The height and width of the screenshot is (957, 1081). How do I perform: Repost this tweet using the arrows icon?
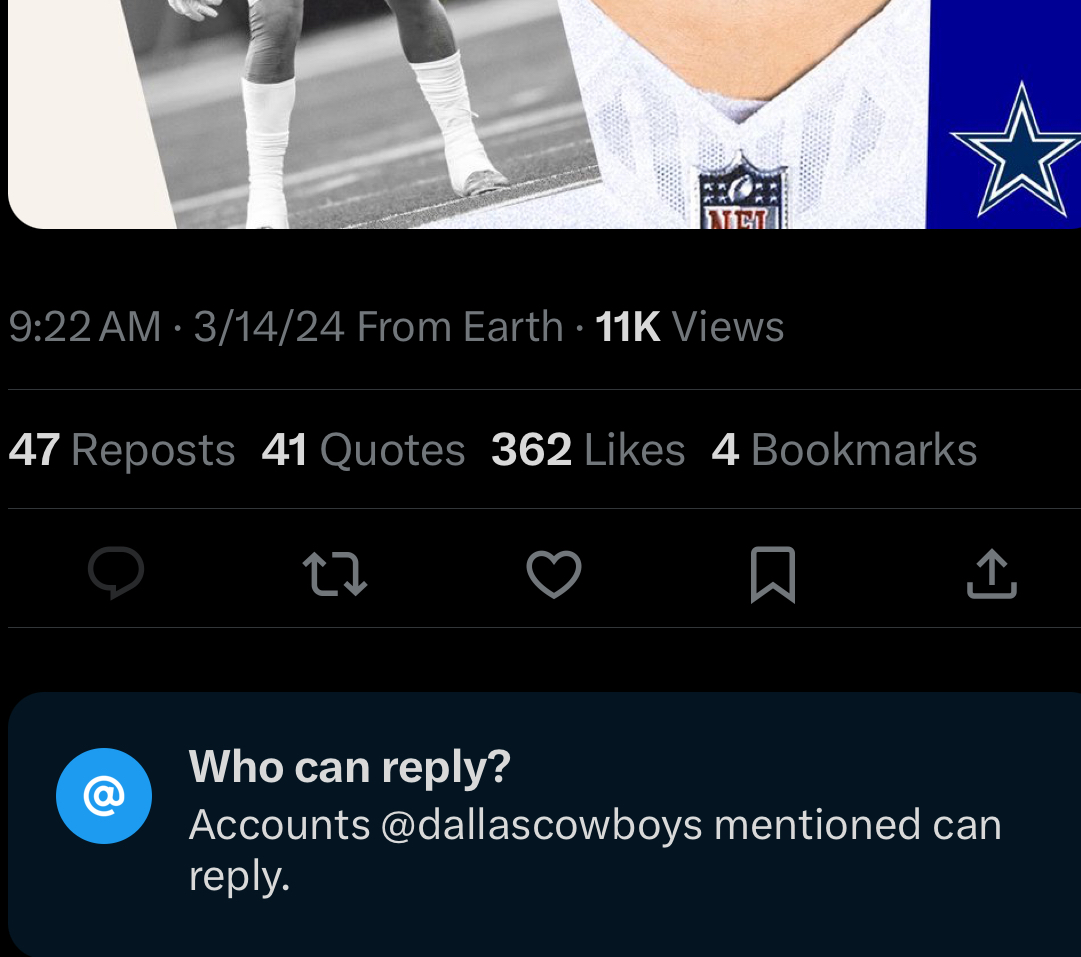[x=335, y=575]
